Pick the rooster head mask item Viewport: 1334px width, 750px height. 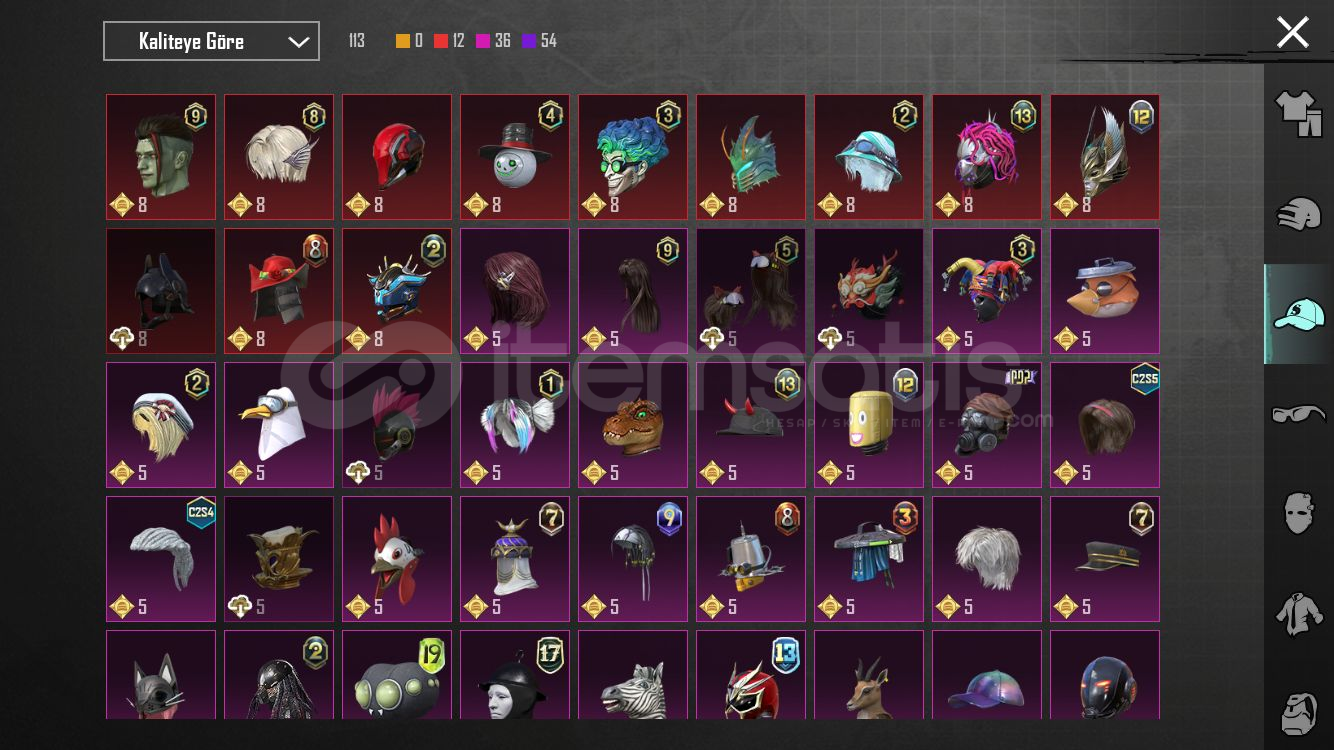click(x=397, y=559)
